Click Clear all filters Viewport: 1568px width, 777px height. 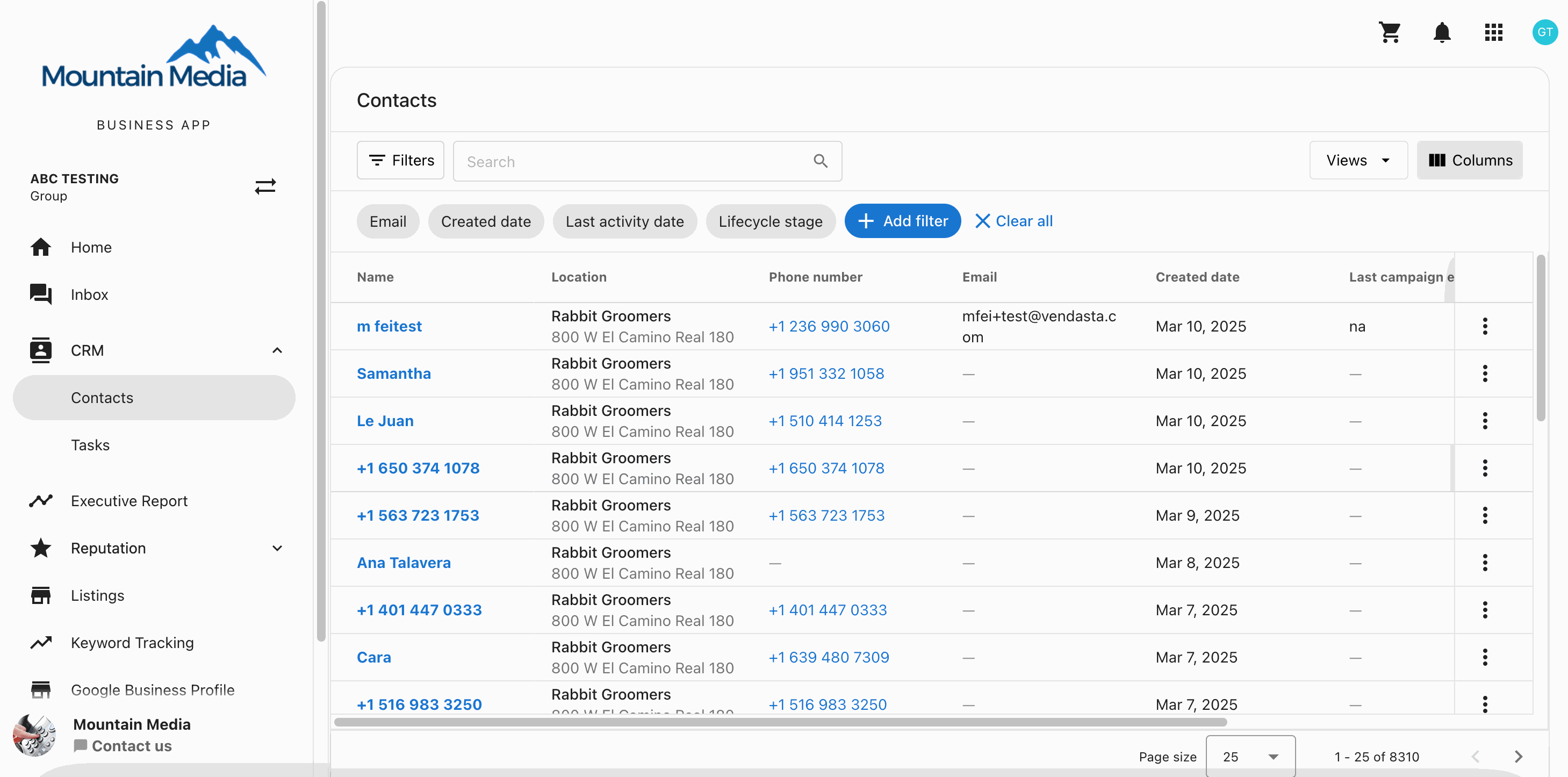click(x=1013, y=221)
